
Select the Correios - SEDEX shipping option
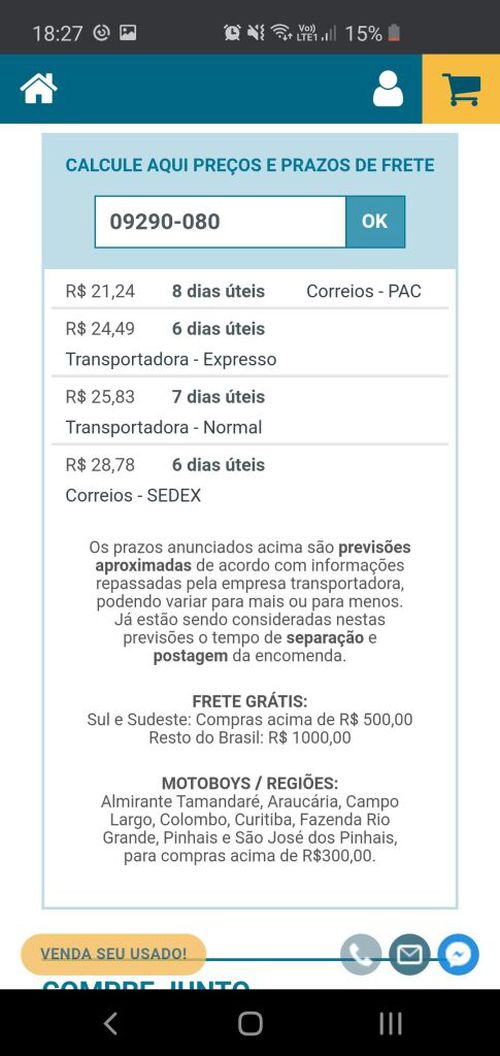pos(250,480)
